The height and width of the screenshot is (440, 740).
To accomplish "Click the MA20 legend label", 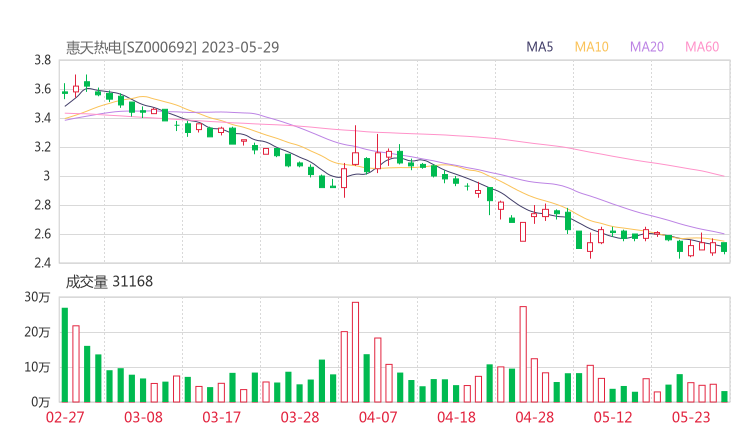I will coord(647,47).
